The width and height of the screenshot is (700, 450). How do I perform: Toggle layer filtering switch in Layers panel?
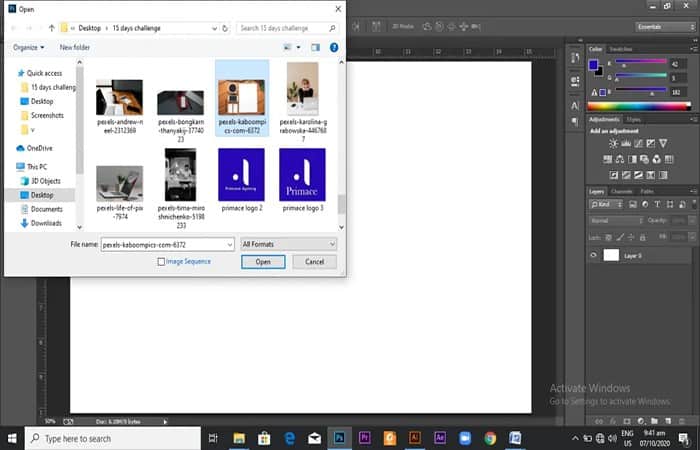click(x=693, y=204)
